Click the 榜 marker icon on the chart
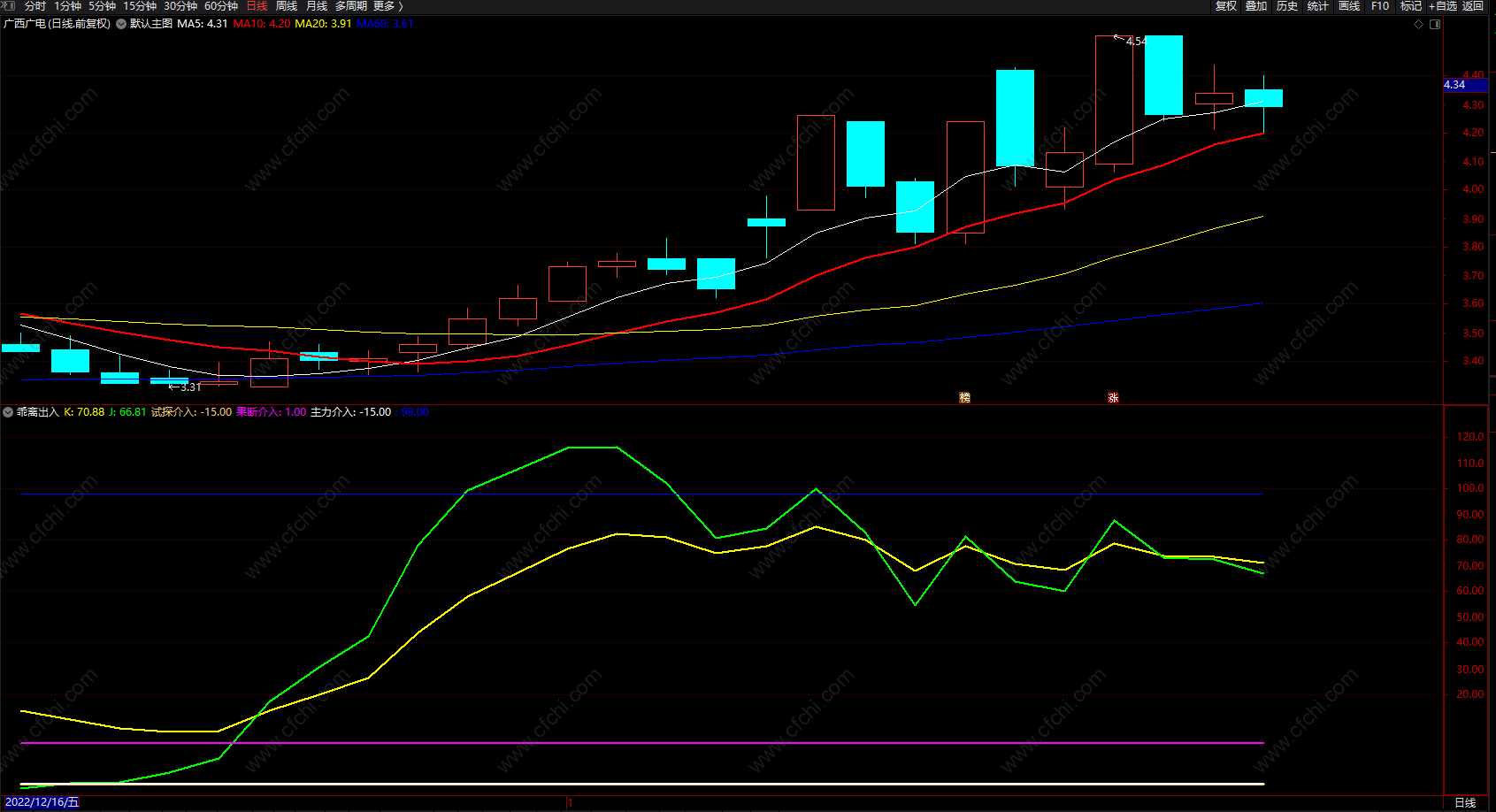The width and height of the screenshot is (1496, 812). click(965, 398)
